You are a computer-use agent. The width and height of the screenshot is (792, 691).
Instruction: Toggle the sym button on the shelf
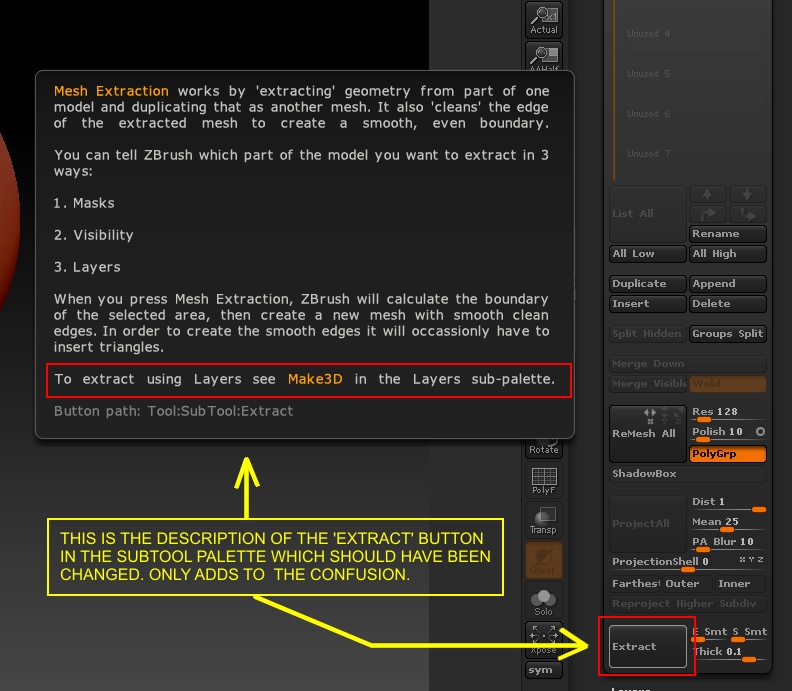543,670
